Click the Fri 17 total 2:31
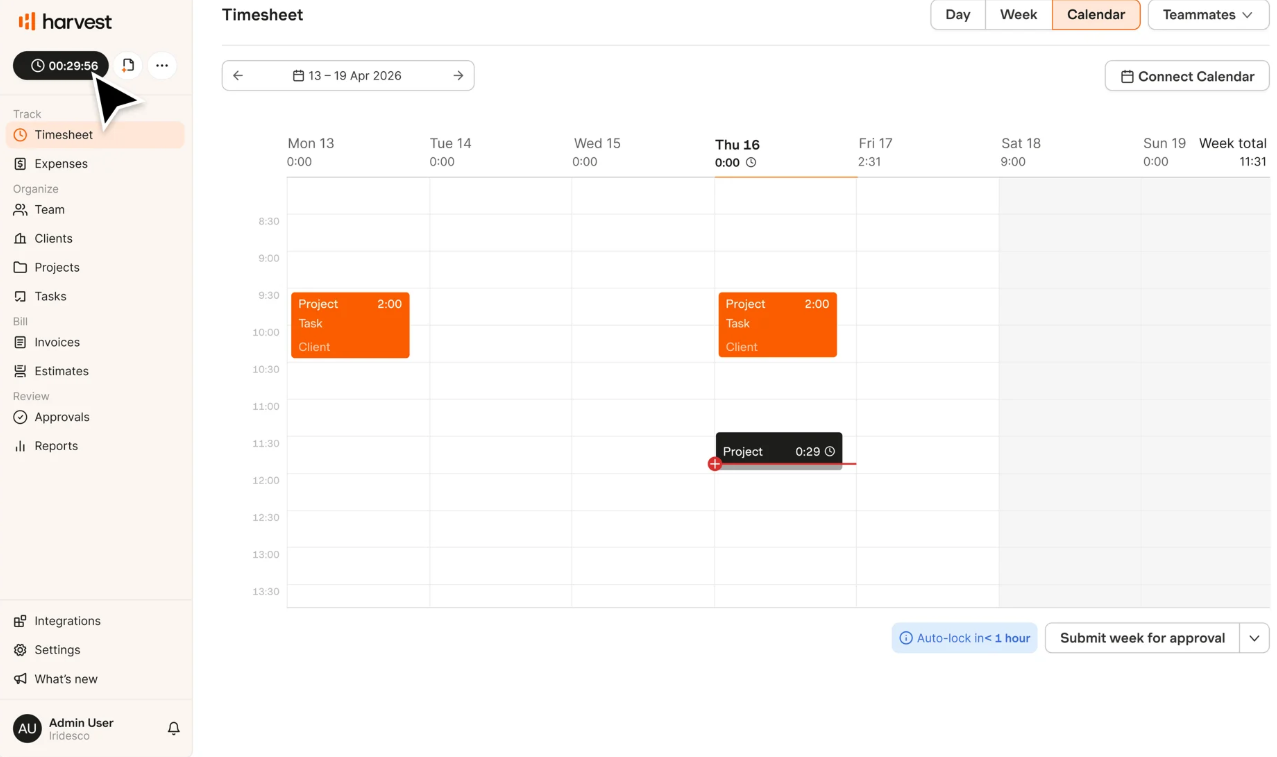The image size is (1277, 757). click(869, 162)
